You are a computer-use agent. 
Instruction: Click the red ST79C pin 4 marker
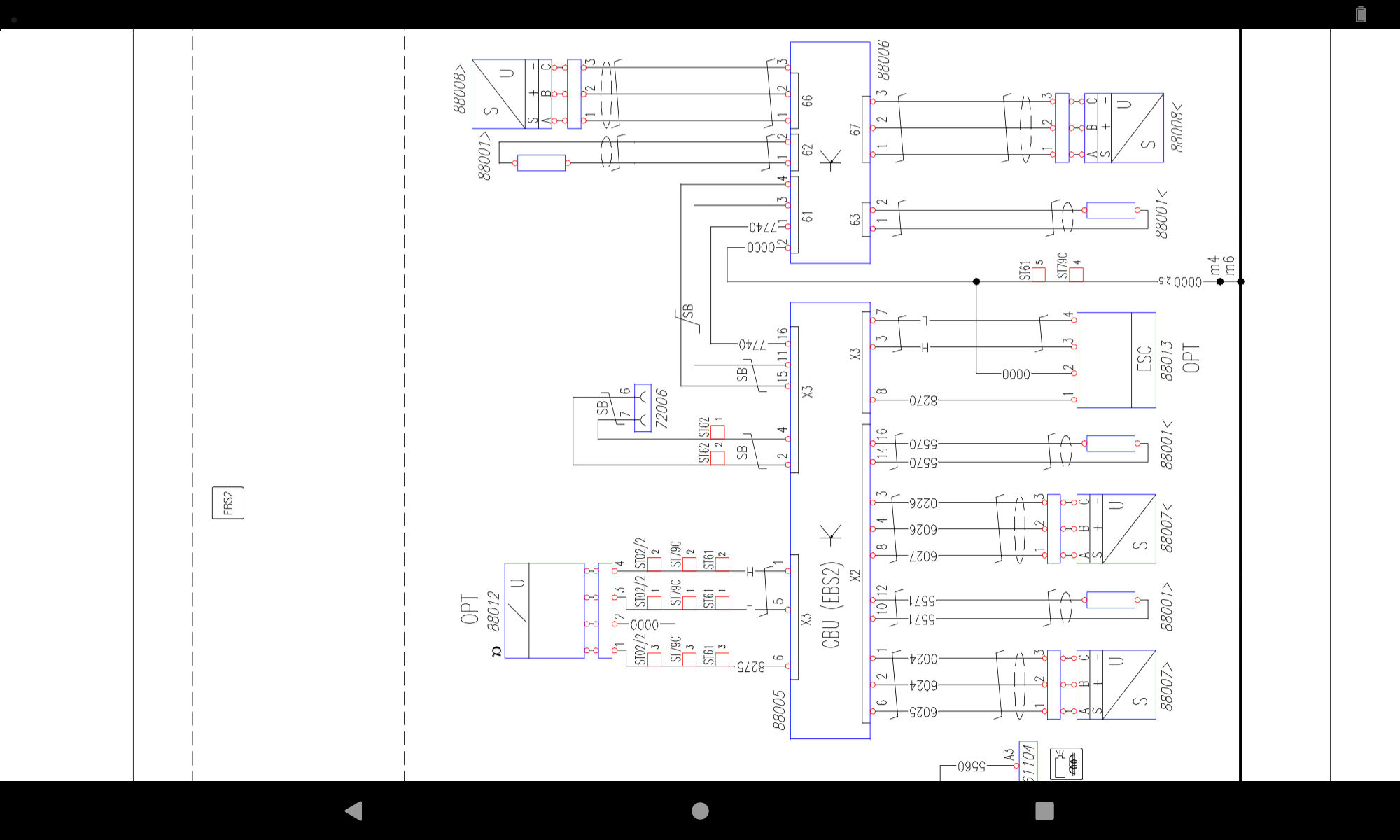click(x=1077, y=274)
